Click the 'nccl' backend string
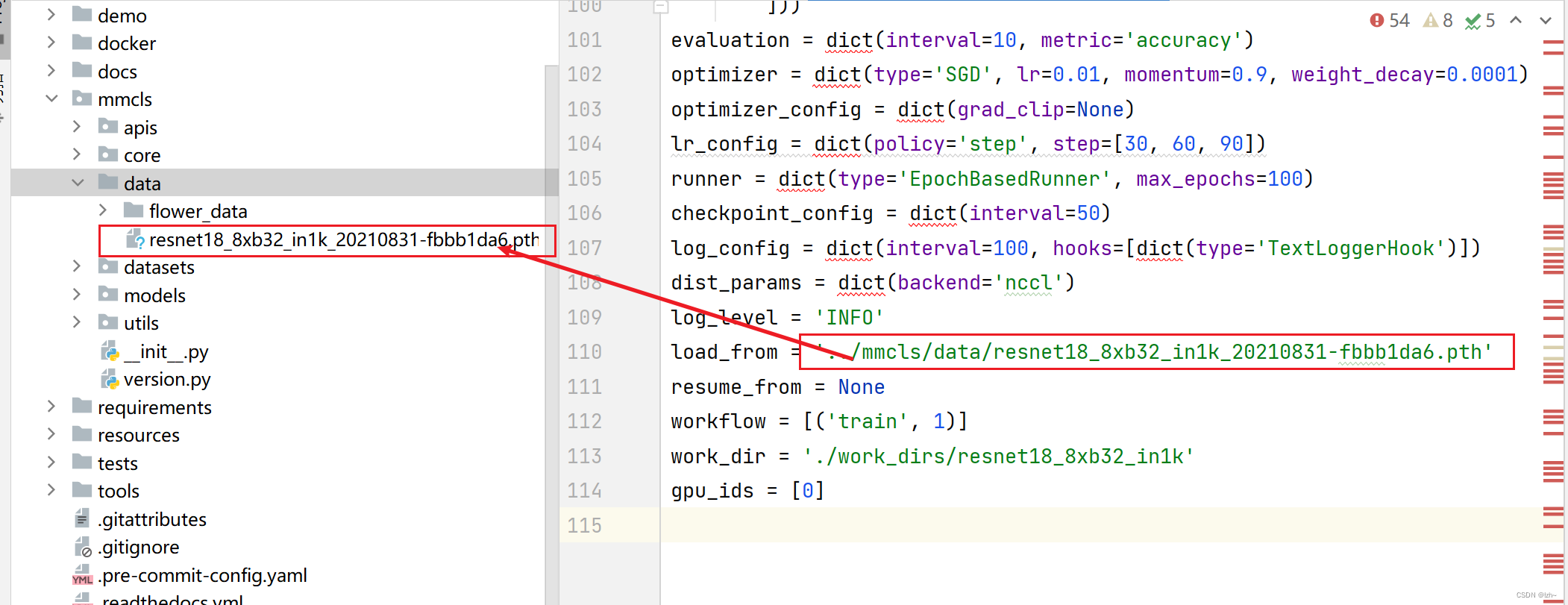 (1028, 283)
